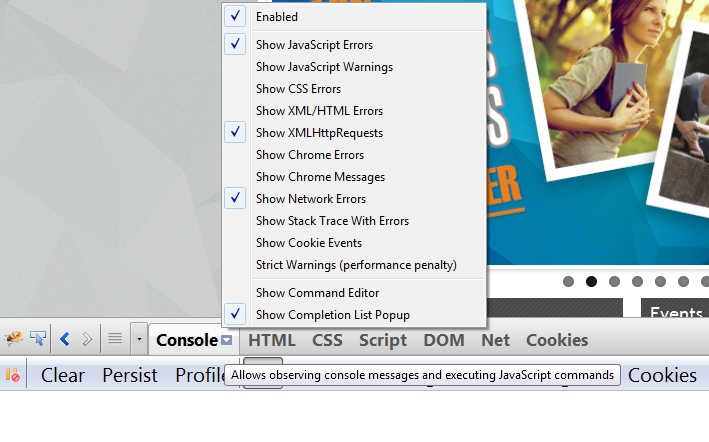
Task: Activate the element inspector icon
Action: [38, 339]
